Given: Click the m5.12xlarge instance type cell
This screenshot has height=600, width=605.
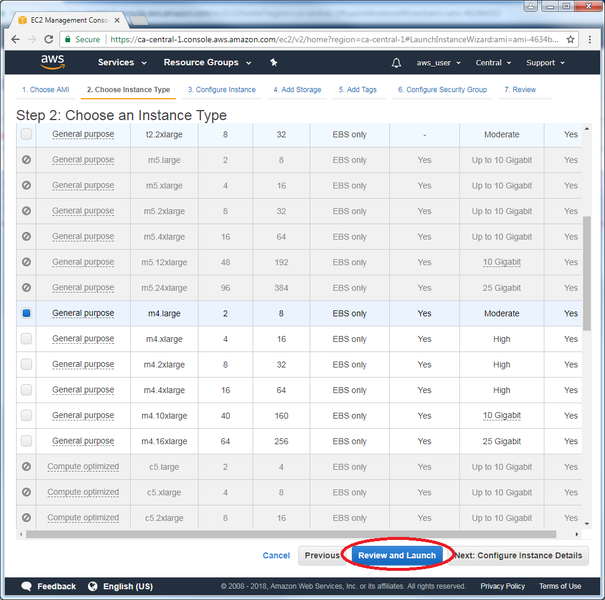Looking at the screenshot, I should click(164, 262).
